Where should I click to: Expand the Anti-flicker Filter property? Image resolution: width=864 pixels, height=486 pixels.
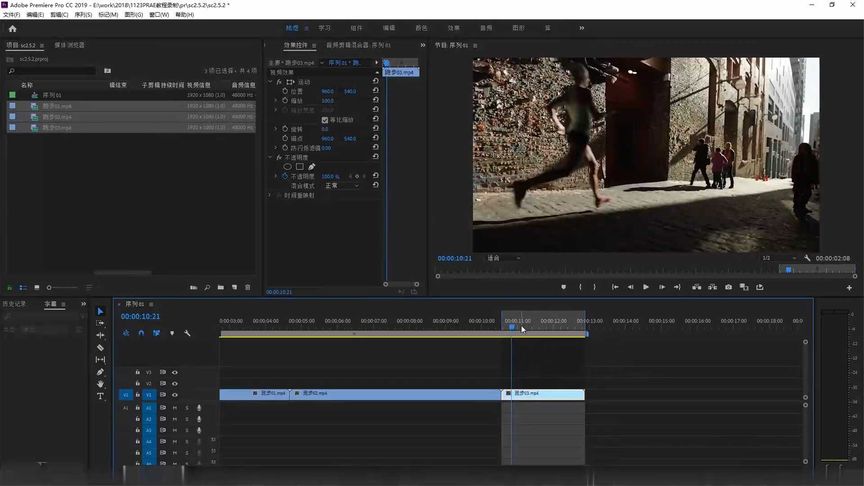(276, 148)
